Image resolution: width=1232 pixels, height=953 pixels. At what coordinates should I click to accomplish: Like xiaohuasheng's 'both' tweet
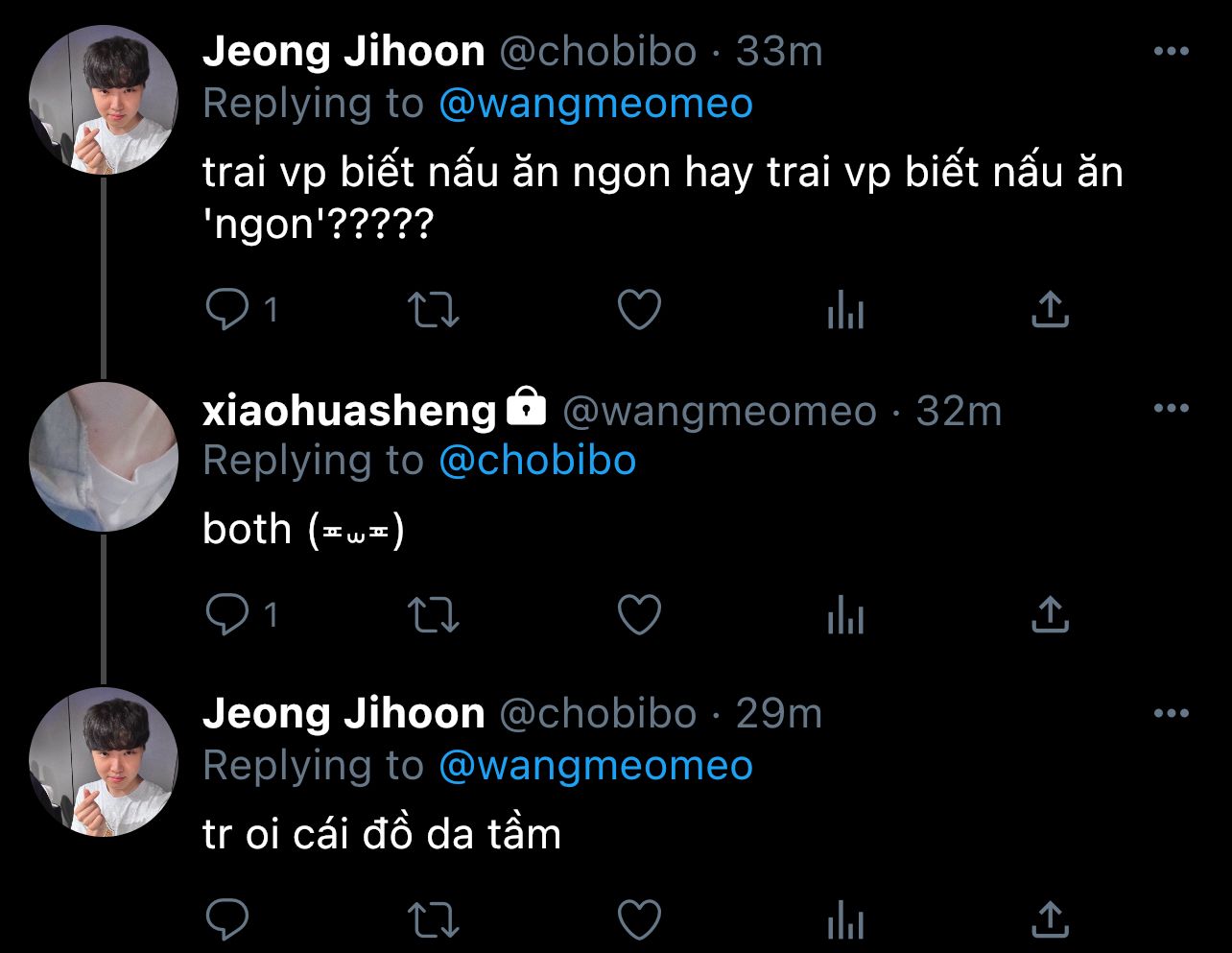click(639, 614)
